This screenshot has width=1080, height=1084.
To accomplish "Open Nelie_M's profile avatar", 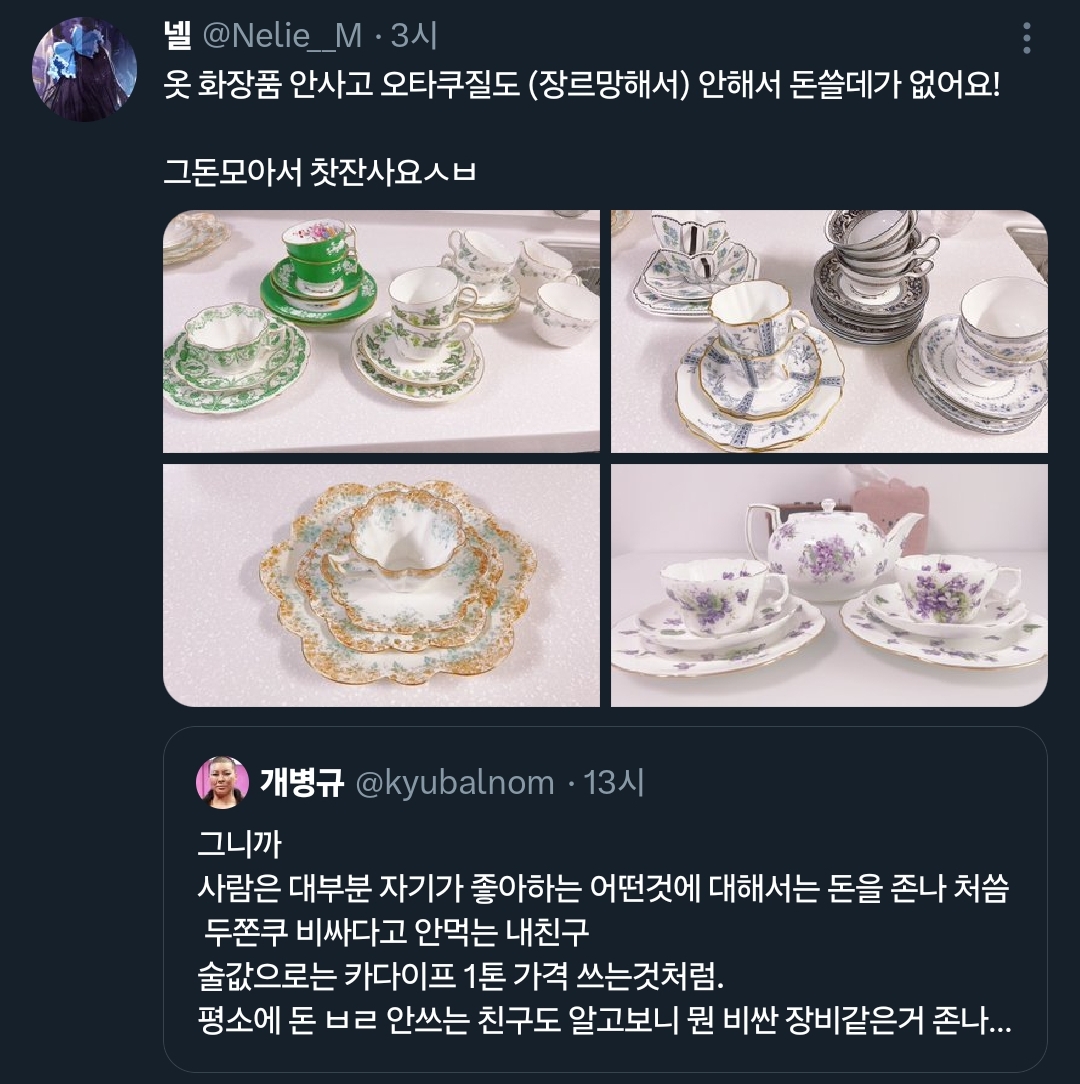I will pos(84,69).
